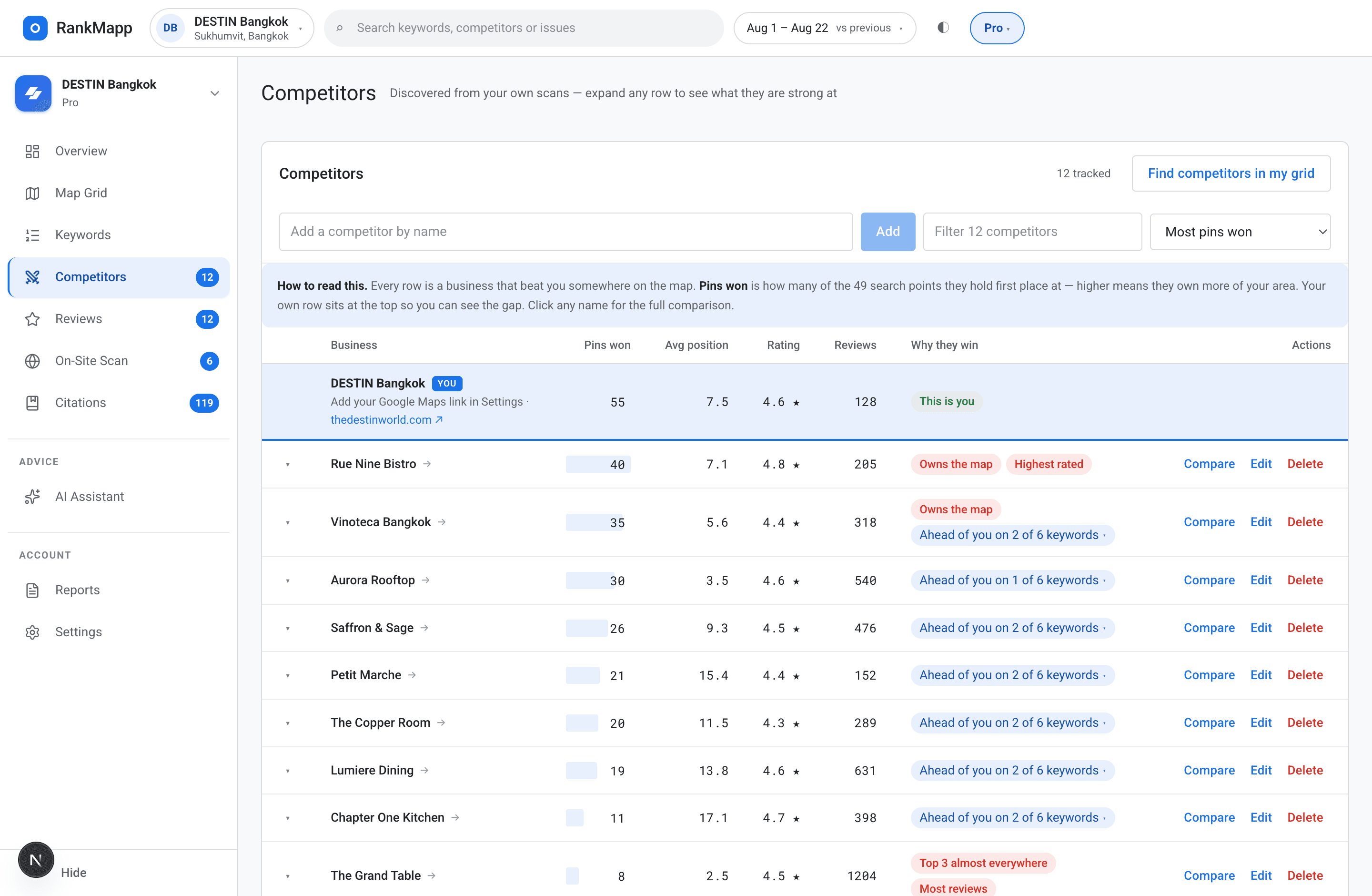Click the search keywords field
1372x896 pixels.
pyautogui.click(x=524, y=28)
